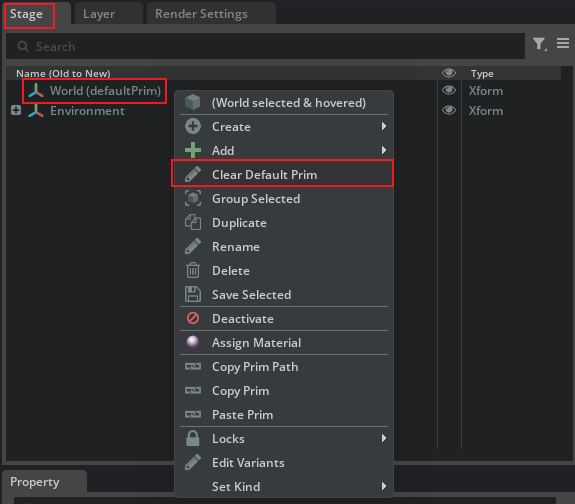The width and height of the screenshot is (575, 504).
Task: Sort by Name (Old to New) header
Action: [63, 73]
